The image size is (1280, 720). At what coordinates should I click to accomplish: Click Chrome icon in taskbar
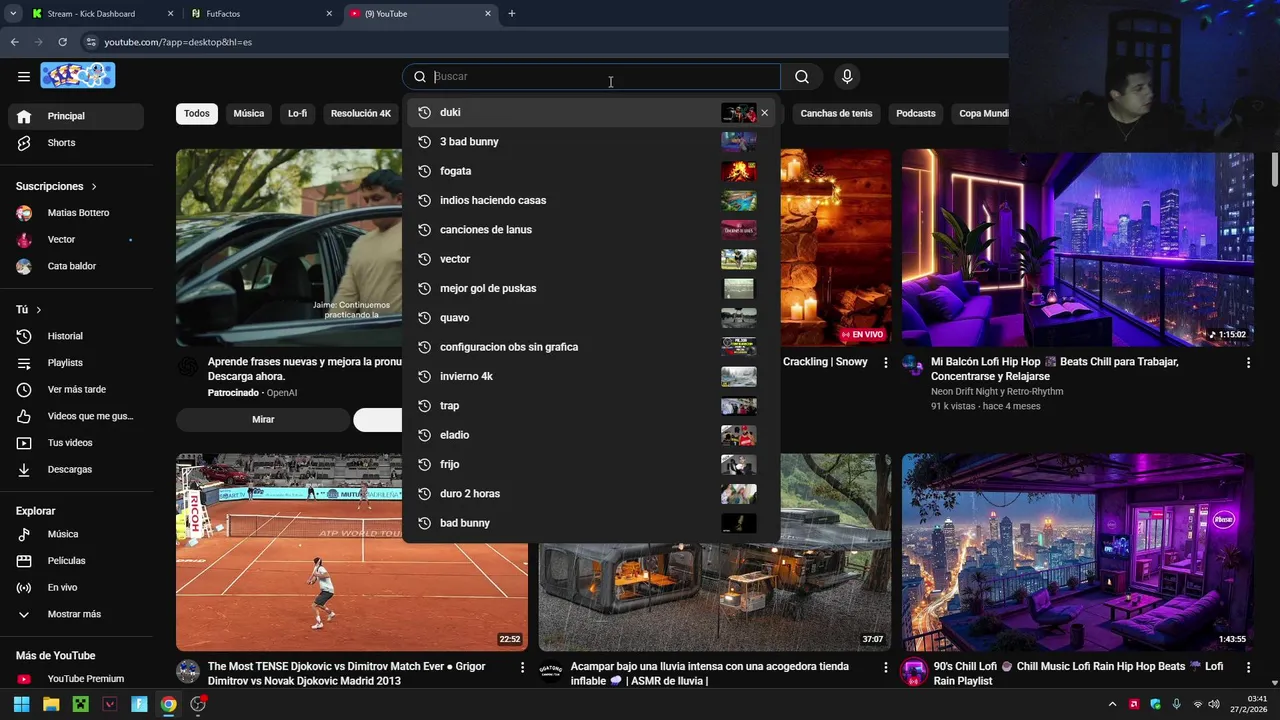point(169,704)
